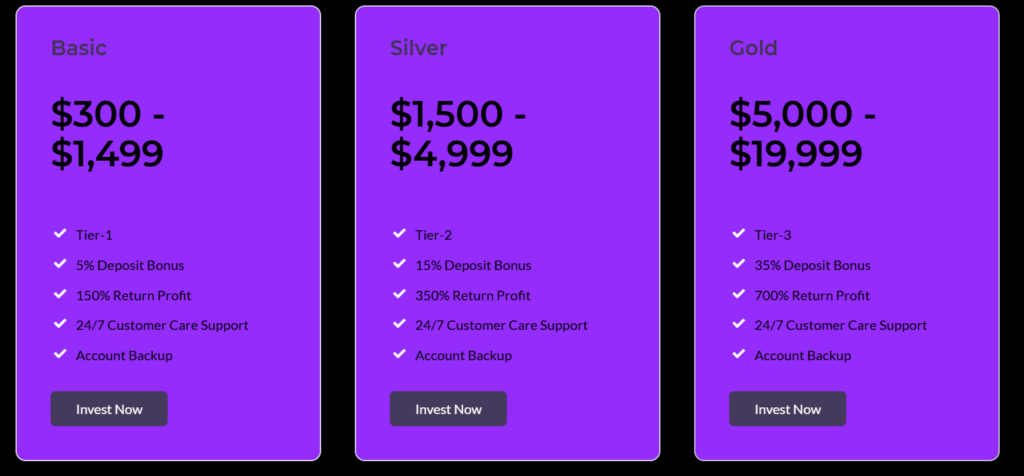
Task: Click Invest Now in Gold plan
Action: (x=787, y=409)
